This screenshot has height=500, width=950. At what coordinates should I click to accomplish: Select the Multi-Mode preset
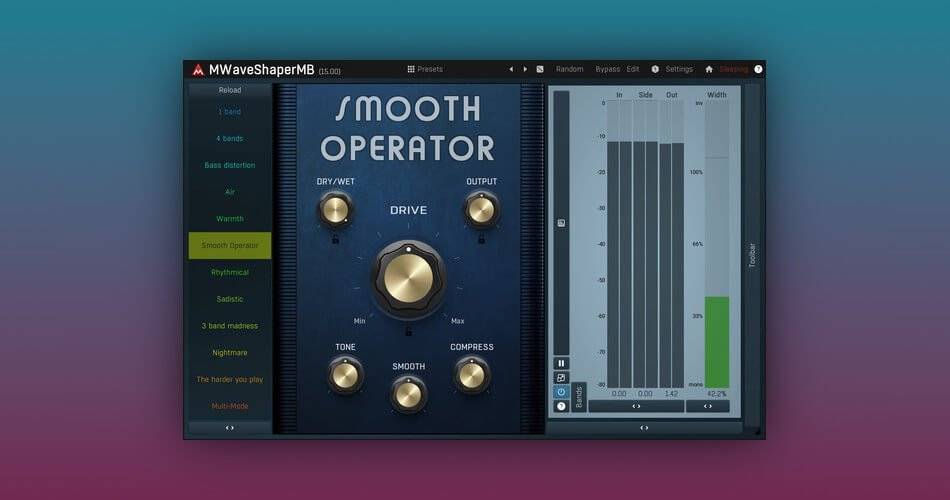[x=230, y=405]
